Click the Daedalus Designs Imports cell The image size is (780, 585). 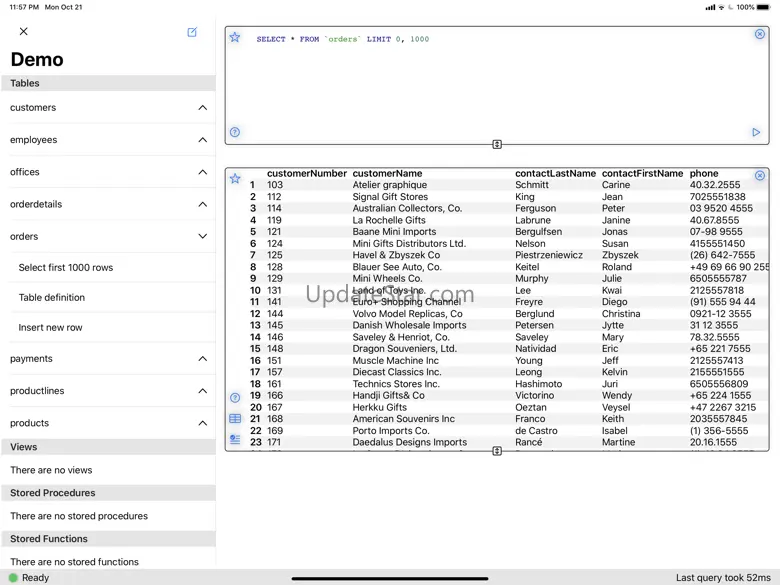click(x=409, y=442)
